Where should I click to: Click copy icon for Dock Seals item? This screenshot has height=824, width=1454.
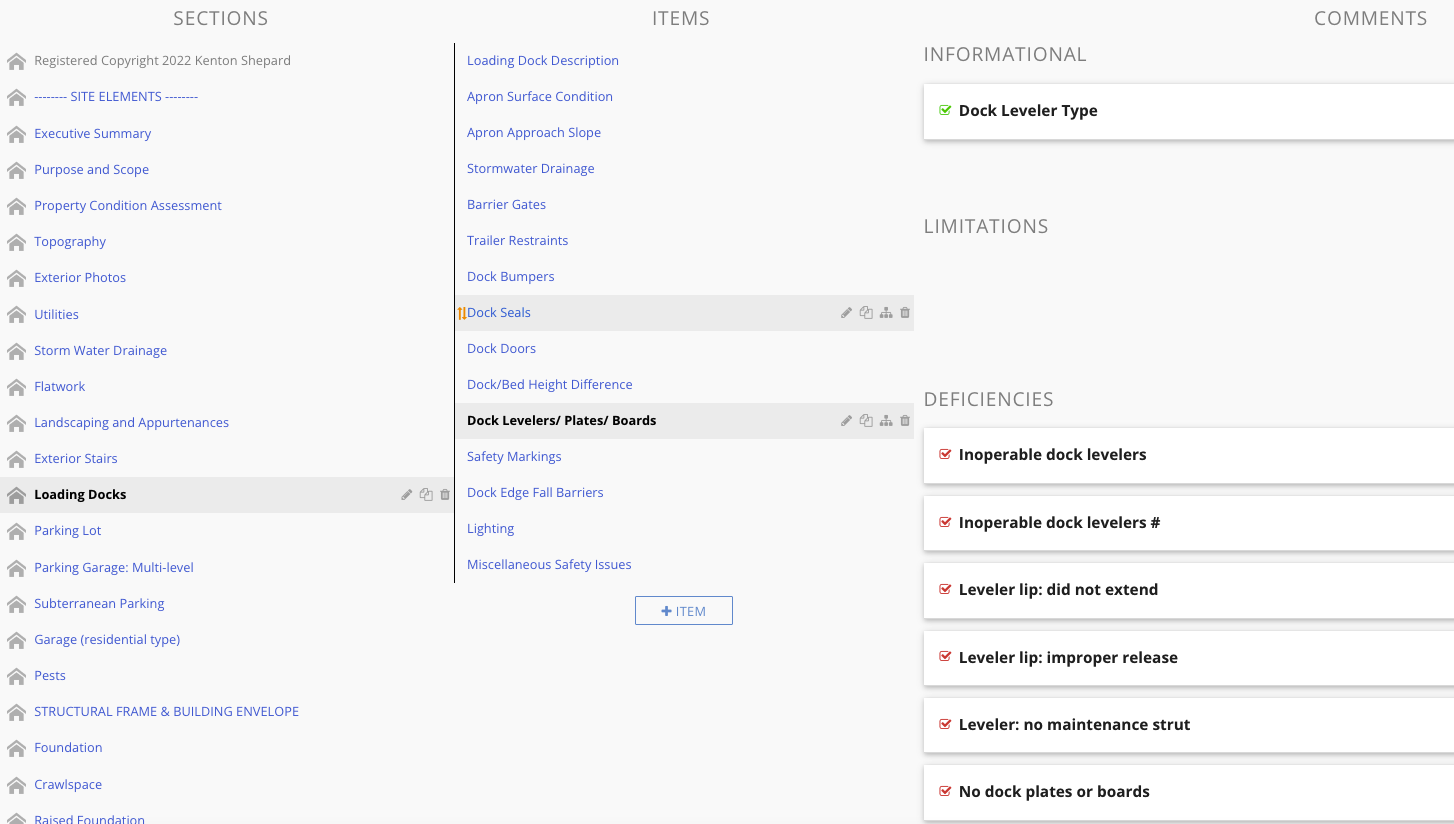coord(866,313)
